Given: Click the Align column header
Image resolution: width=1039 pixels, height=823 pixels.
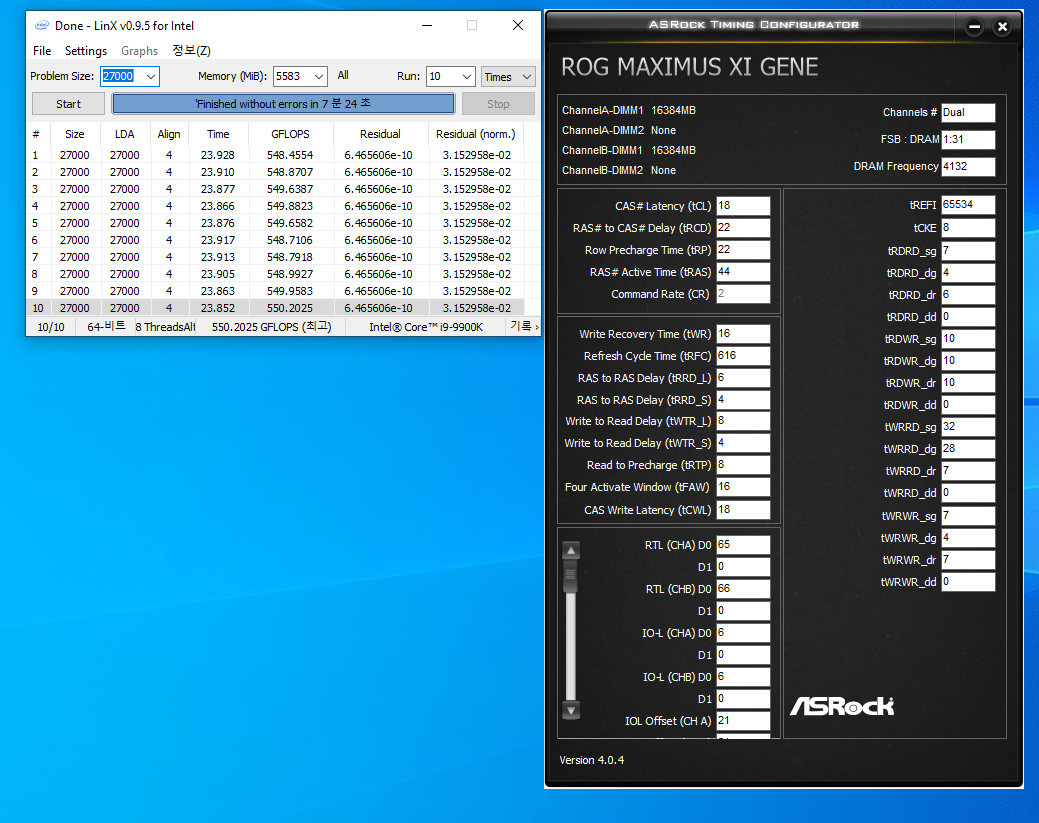Looking at the screenshot, I should pos(169,134).
